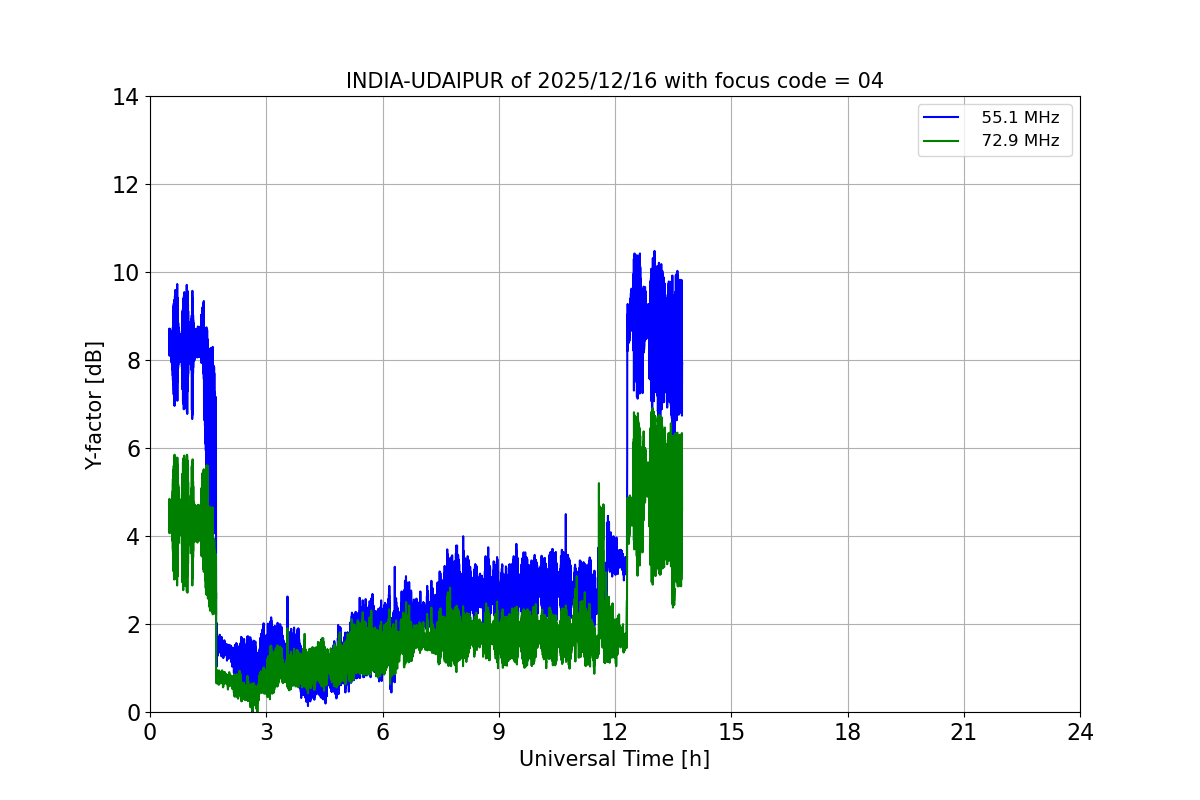Click the x-axis tick label 18

(x=848, y=732)
